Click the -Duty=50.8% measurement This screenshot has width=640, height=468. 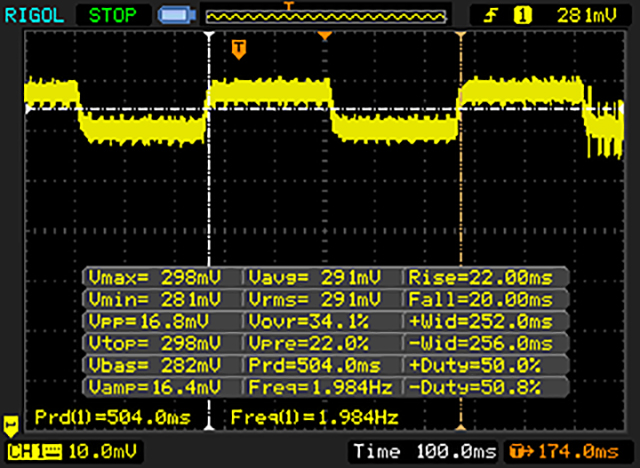(475, 387)
